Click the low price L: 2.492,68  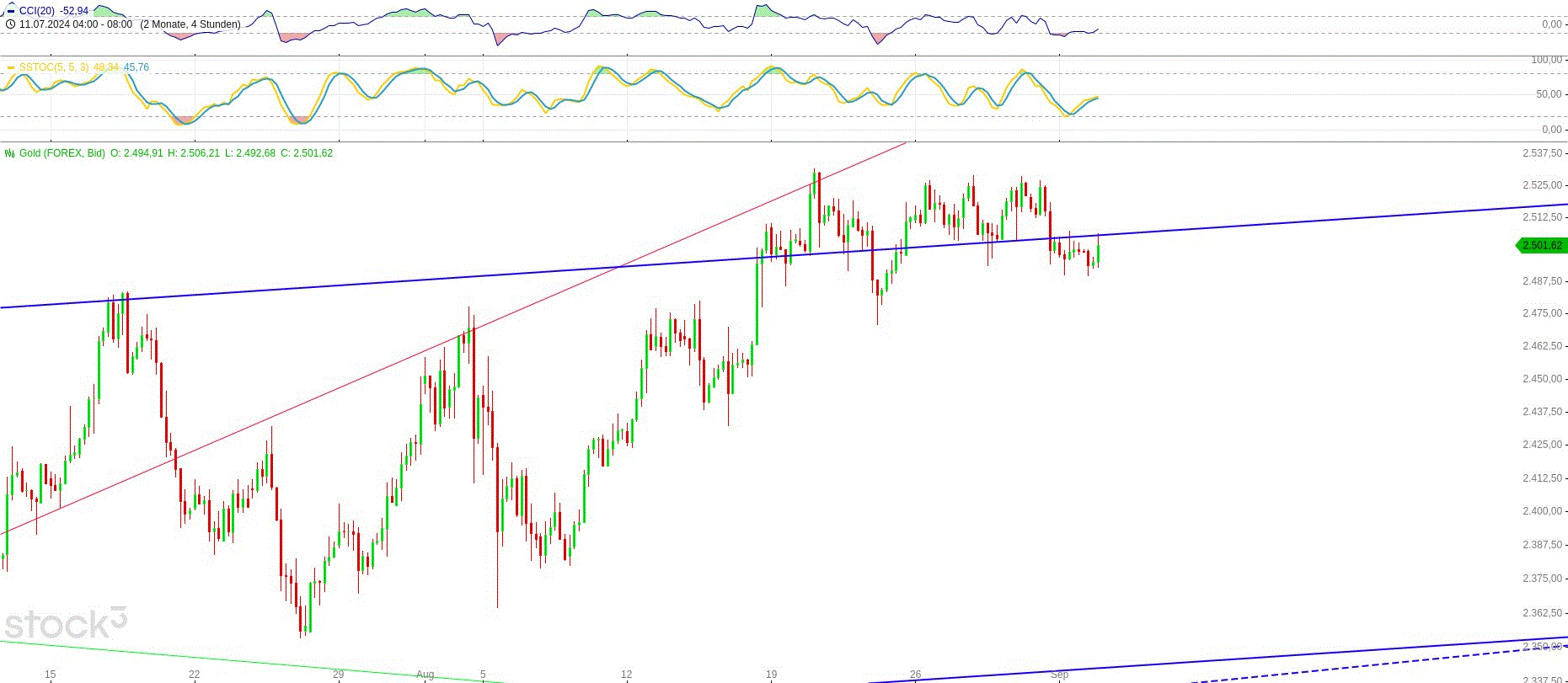(x=250, y=153)
